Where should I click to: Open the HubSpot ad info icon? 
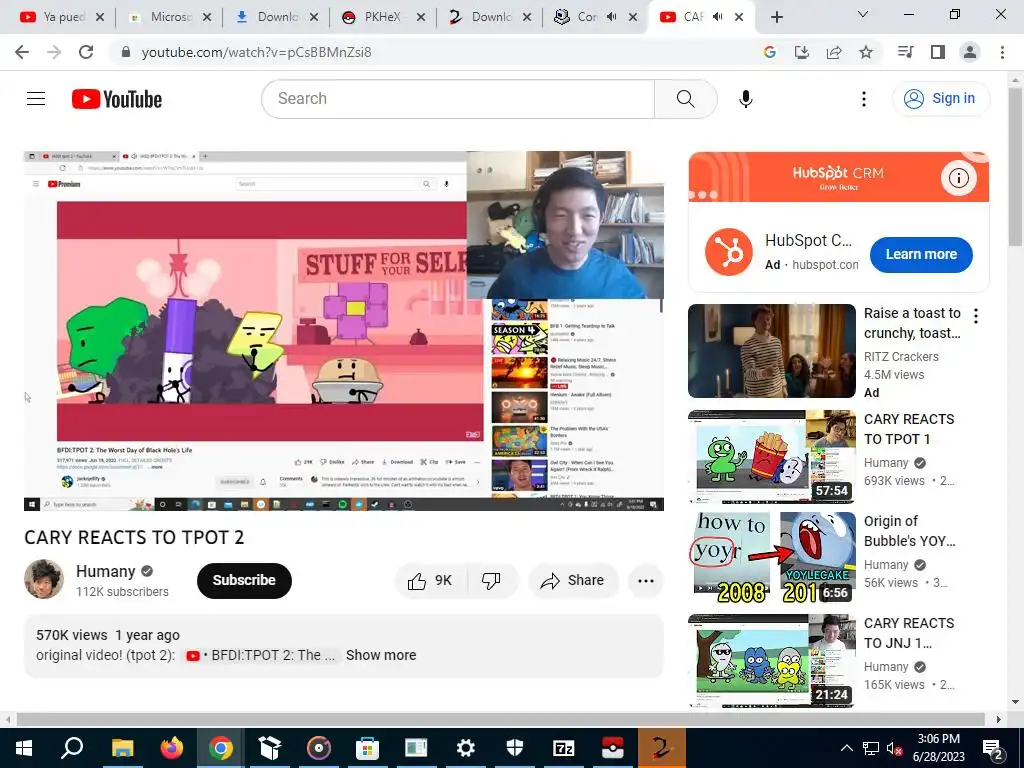[958, 178]
